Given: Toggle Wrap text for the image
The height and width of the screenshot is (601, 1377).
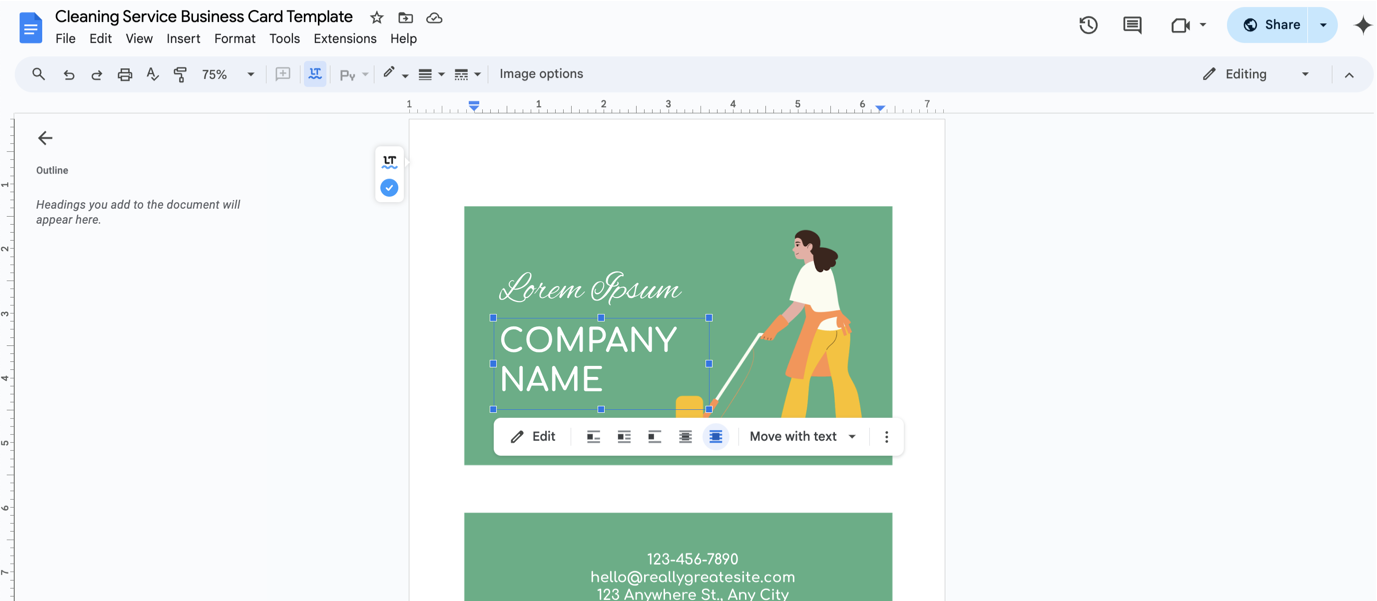Looking at the screenshot, I should tap(624, 436).
